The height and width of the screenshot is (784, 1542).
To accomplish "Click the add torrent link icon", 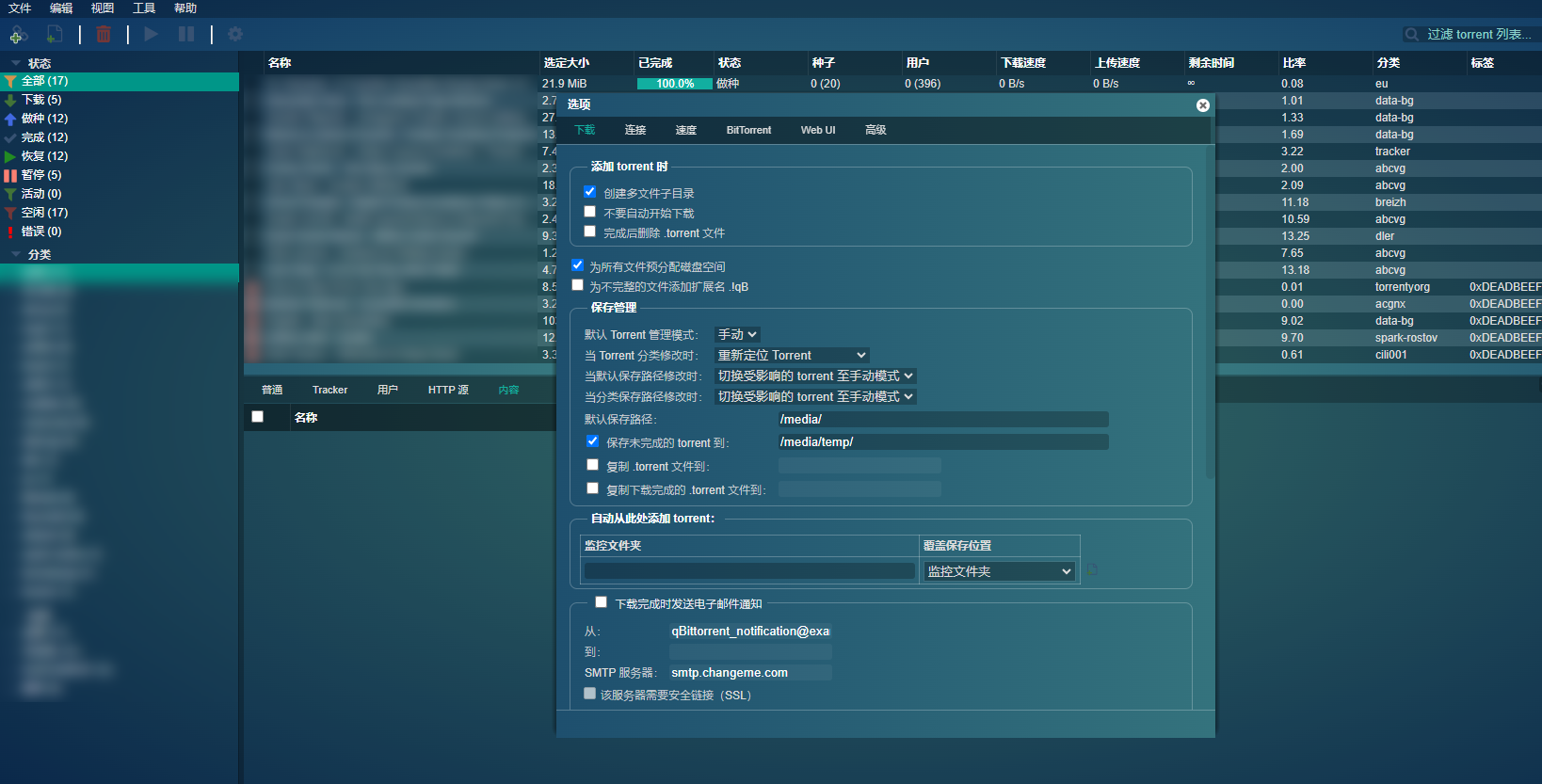I will pos(17,35).
